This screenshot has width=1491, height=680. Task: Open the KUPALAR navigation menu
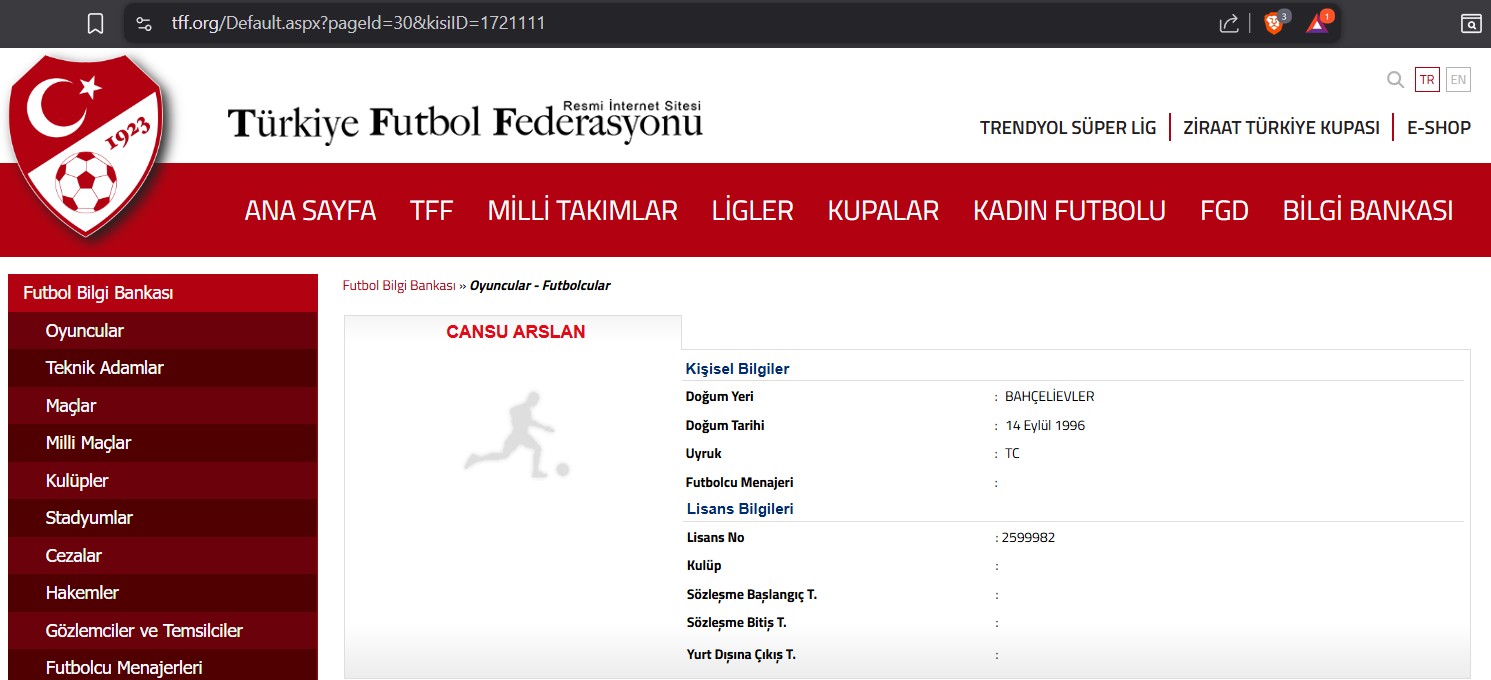click(x=883, y=210)
